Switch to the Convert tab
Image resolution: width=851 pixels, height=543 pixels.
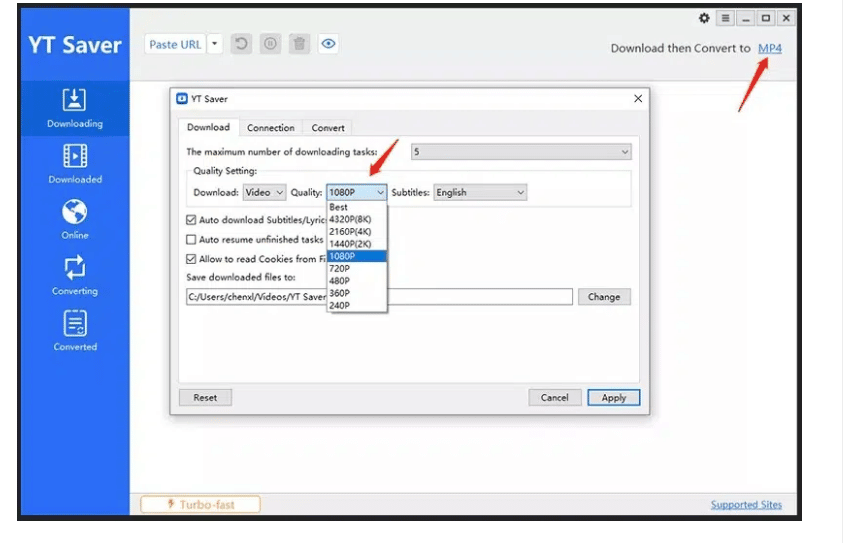(x=328, y=128)
